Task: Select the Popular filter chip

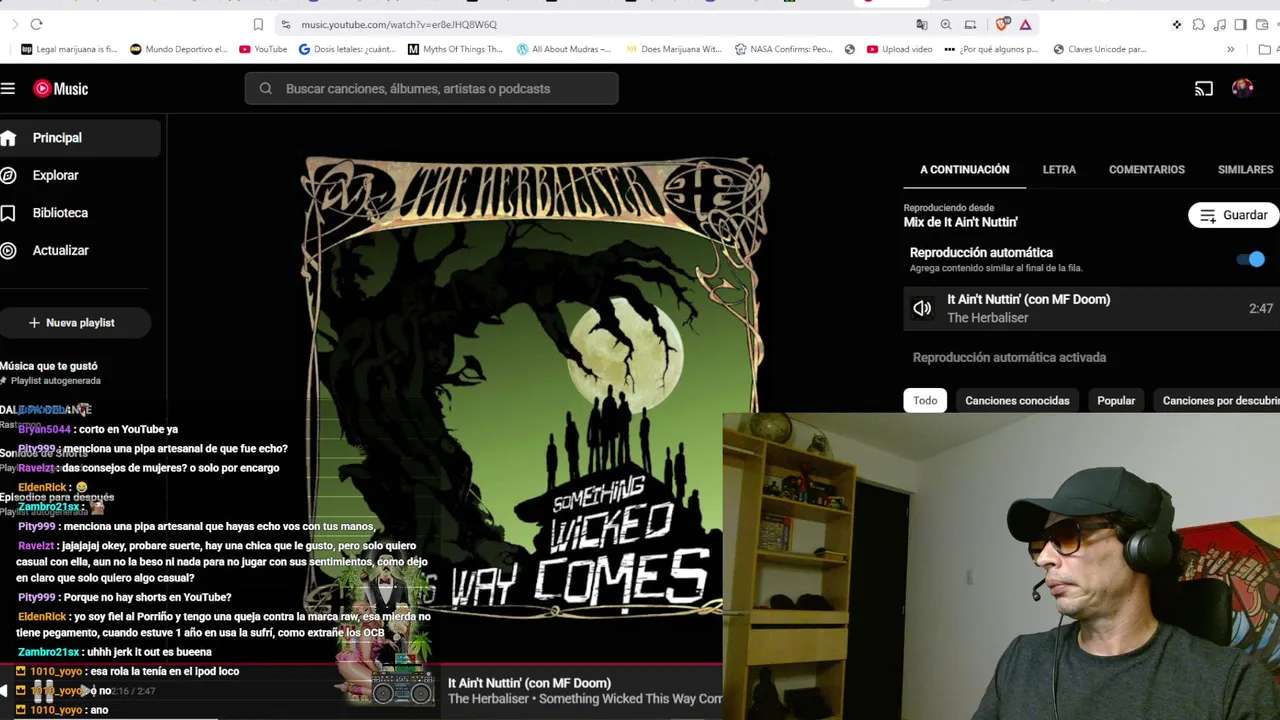Action: (x=1116, y=400)
